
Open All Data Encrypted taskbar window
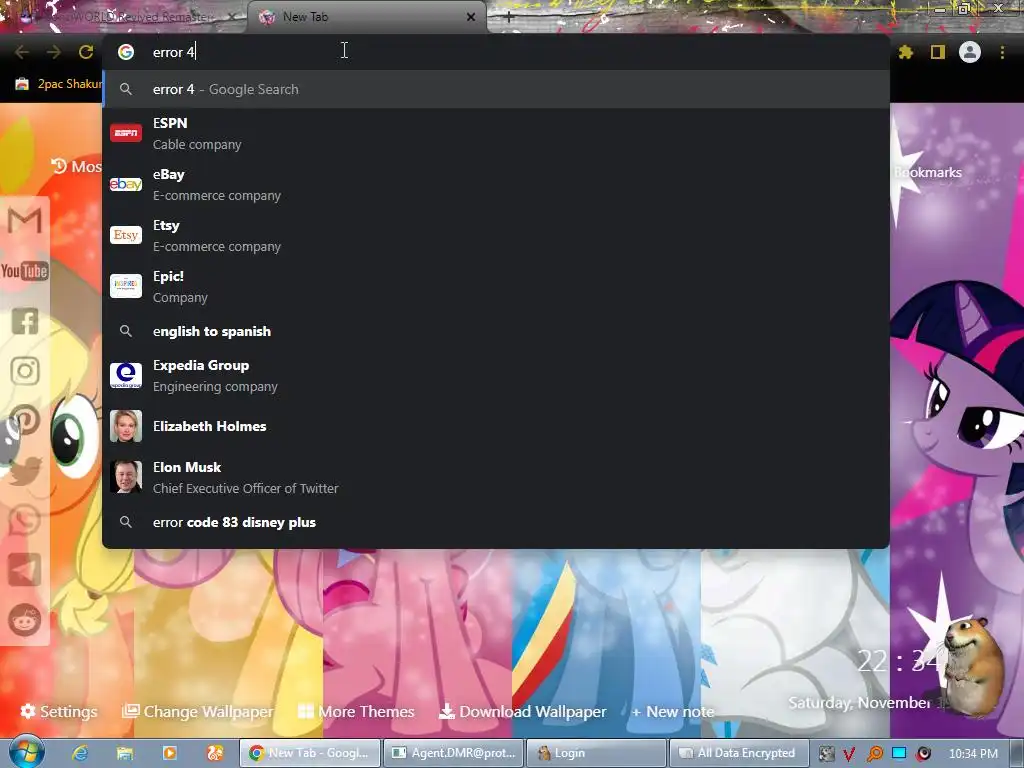pyautogui.click(x=739, y=753)
